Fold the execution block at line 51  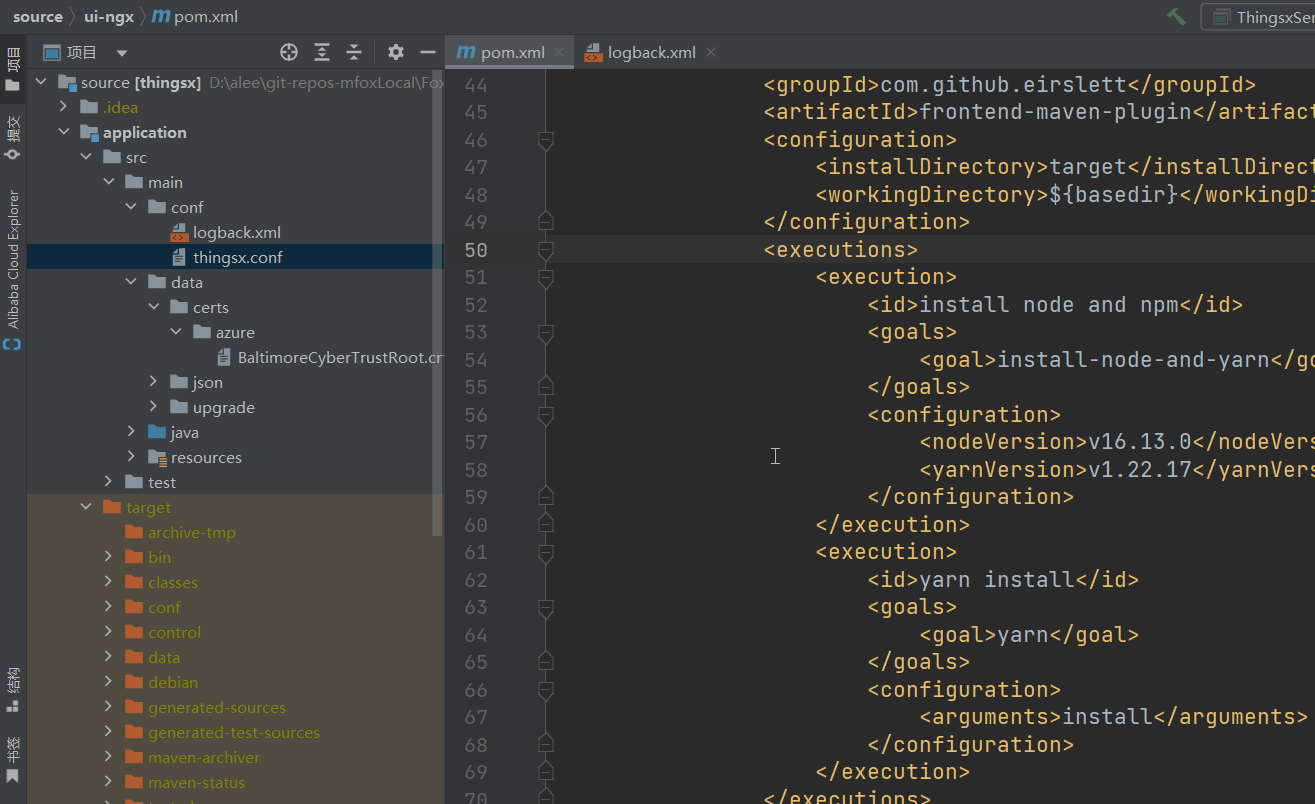click(545, 277)
